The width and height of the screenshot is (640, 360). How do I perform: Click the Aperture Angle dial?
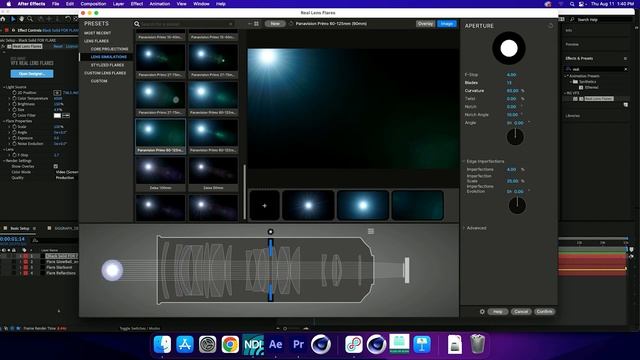coord(515,137)
